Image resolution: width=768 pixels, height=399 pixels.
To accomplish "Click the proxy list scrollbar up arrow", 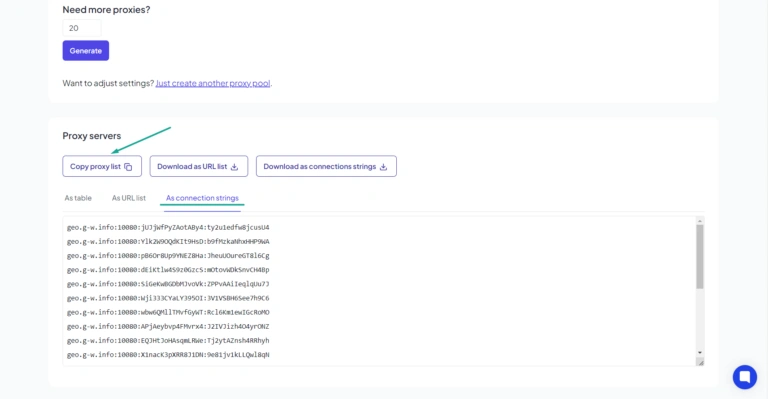I will (700, 221).
